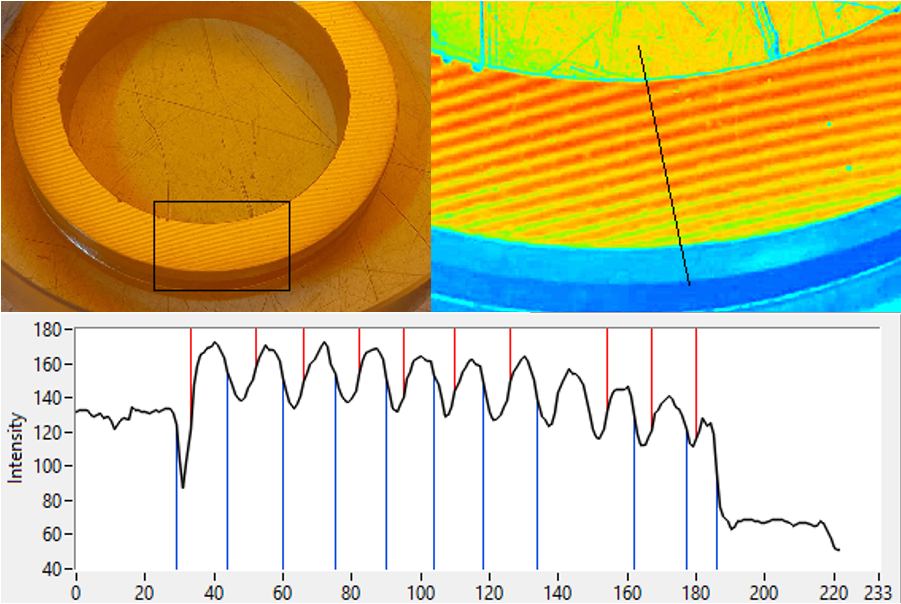The image size is (901, 604).
Task: Click the Intensity axis label
Action: [17, 440]
